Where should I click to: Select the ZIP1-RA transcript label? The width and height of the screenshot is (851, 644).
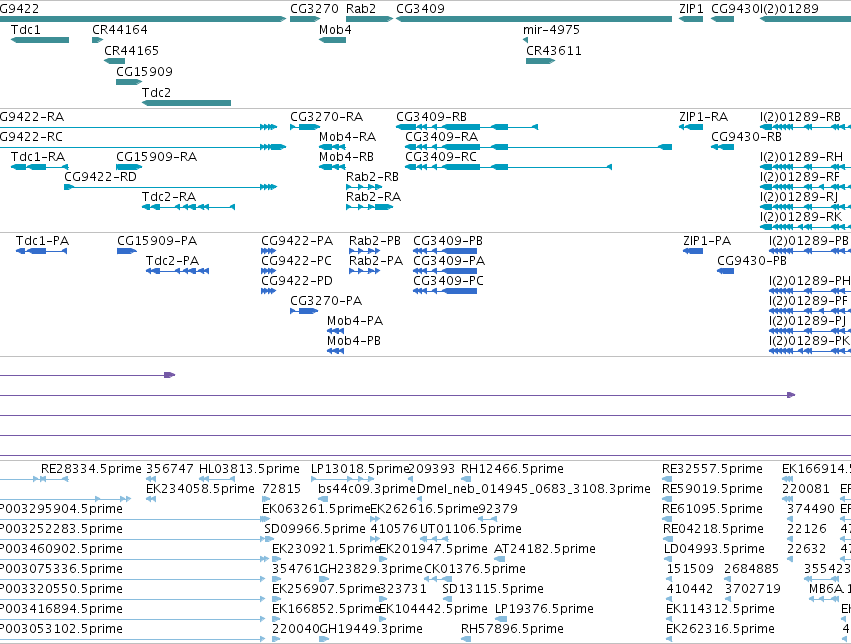pos(703,117)
